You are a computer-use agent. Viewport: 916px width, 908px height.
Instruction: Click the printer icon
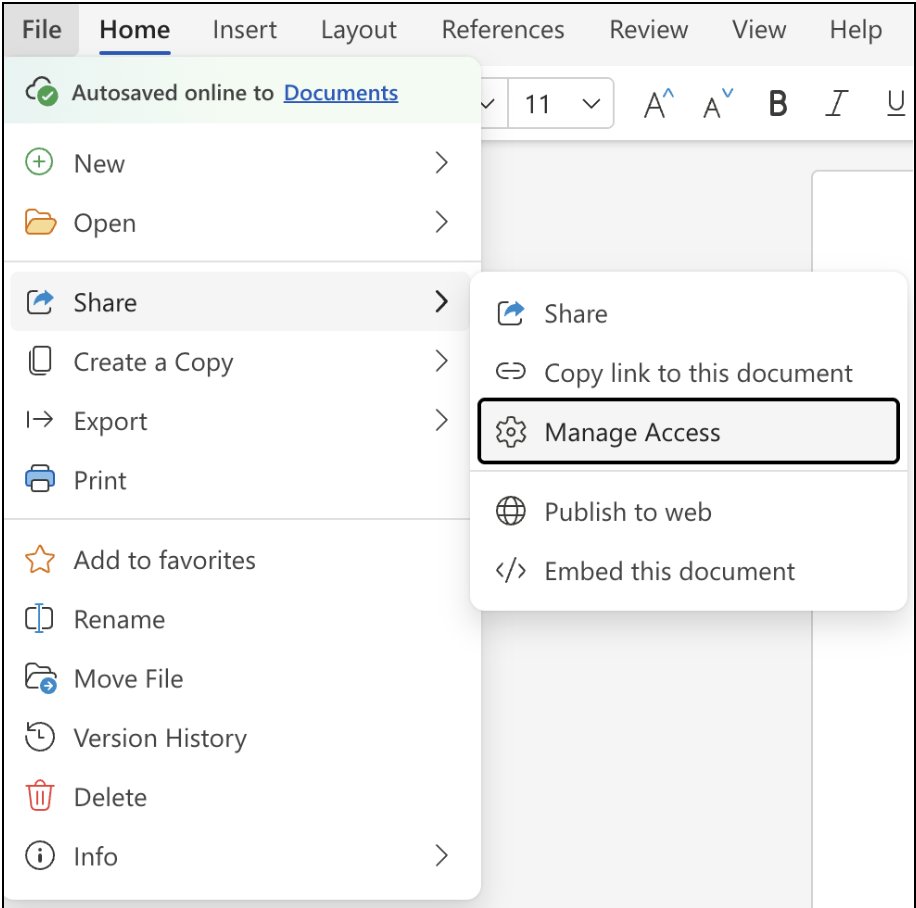point(40,479)
